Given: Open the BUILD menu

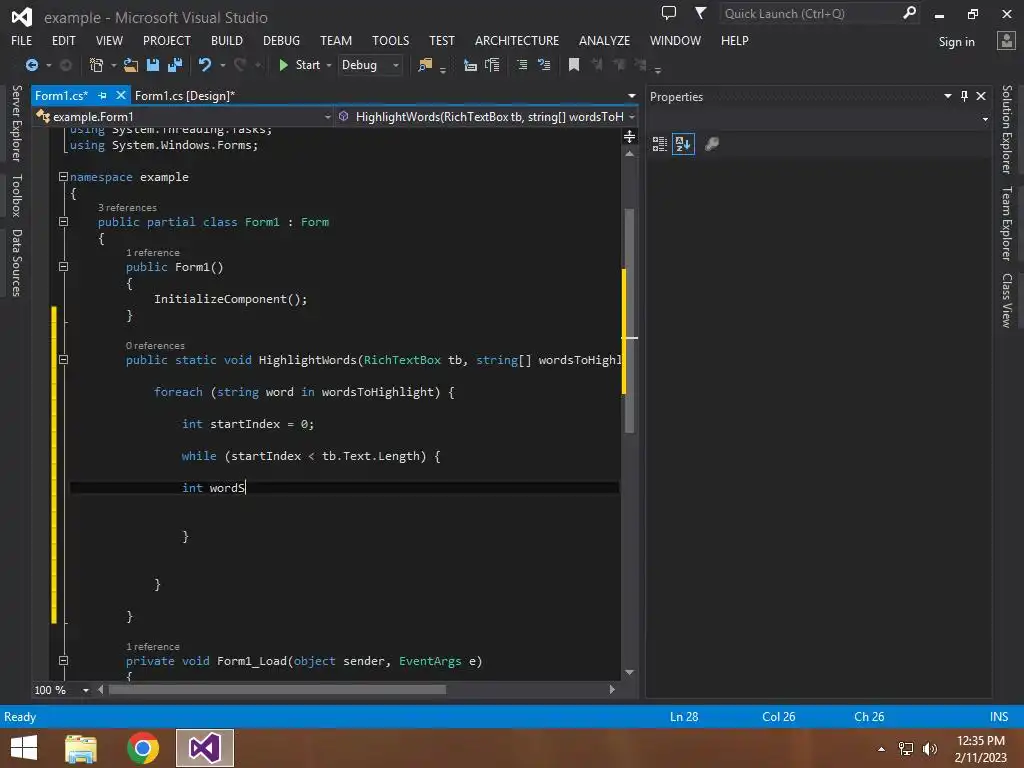Looking at the screenshot, I should tap(227, 40).
